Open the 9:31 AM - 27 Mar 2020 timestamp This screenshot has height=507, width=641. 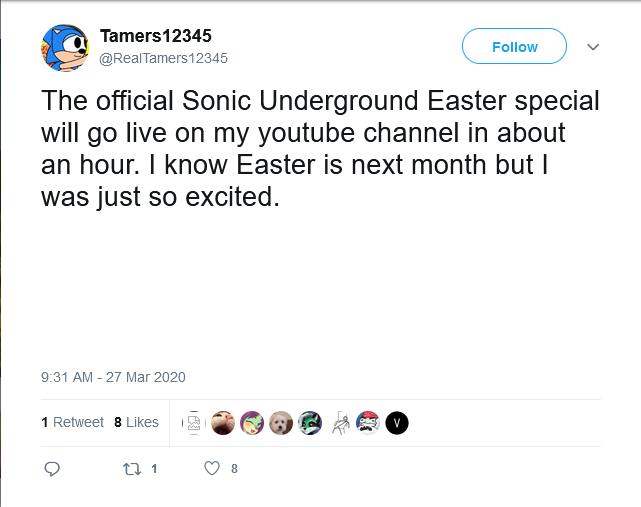coord(113,377)
